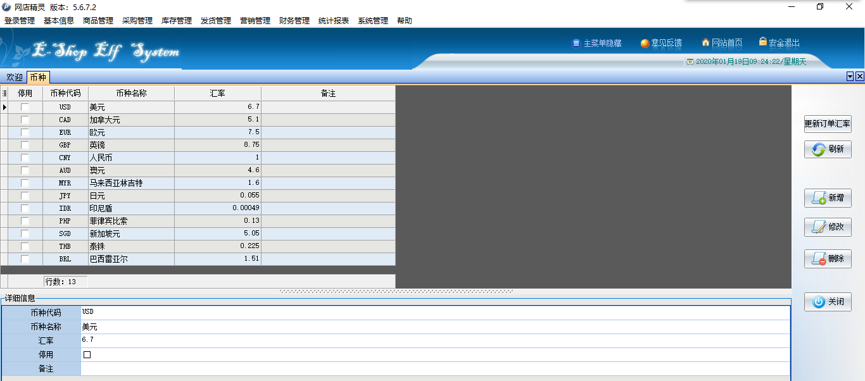
Task: Click the 主菜单隐藏 icon in header
Action: [x=576, y=43]
